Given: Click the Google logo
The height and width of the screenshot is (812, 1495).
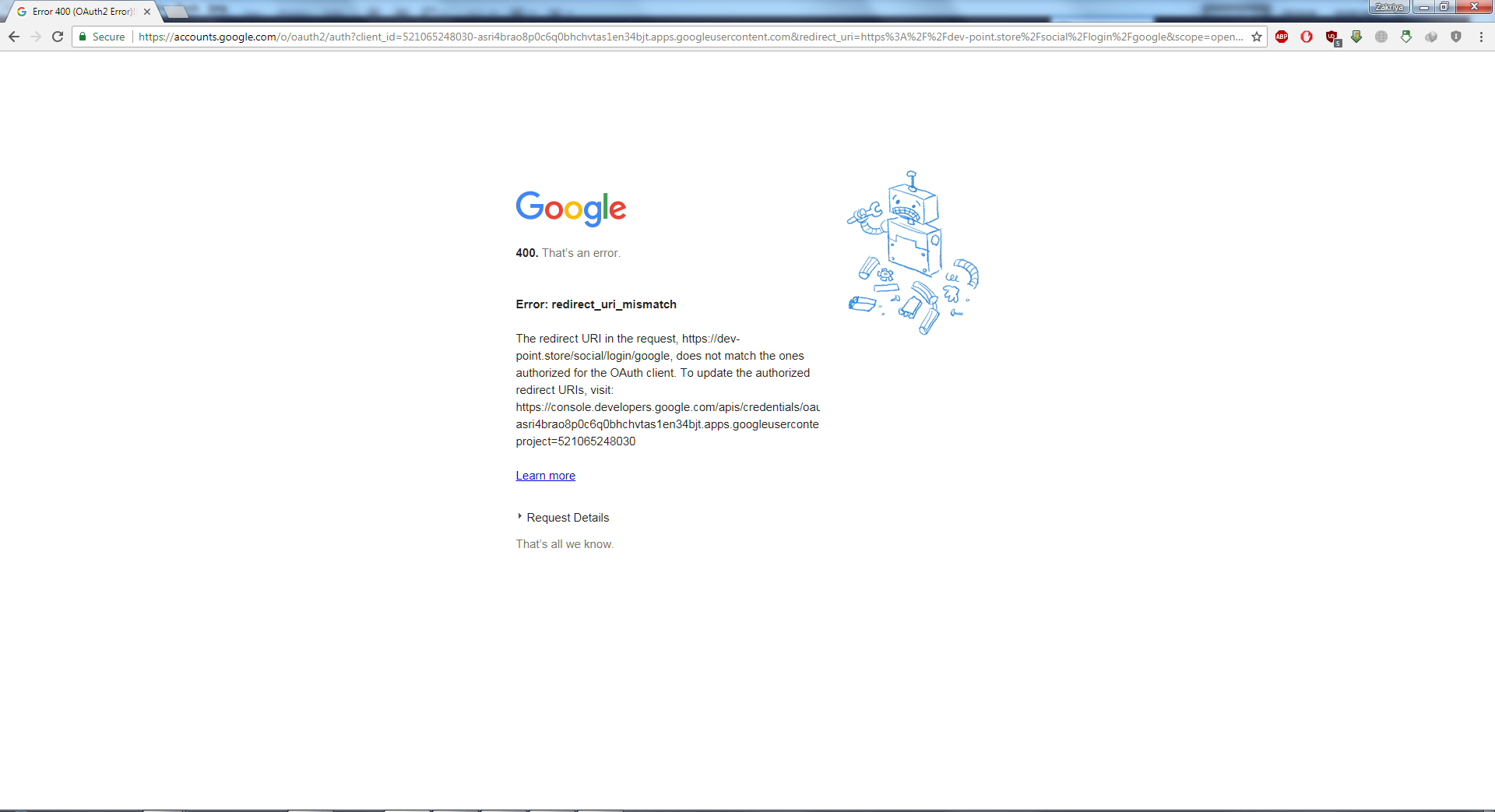Looking at the screenshot, I should point(571,209).
